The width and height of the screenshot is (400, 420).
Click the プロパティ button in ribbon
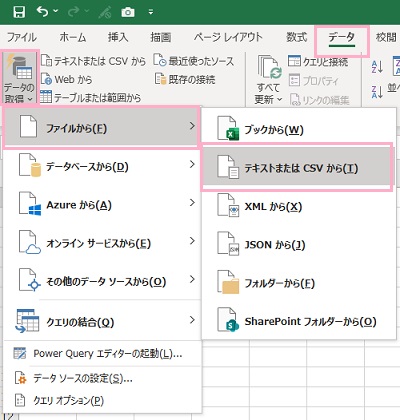tap(313, 80)
